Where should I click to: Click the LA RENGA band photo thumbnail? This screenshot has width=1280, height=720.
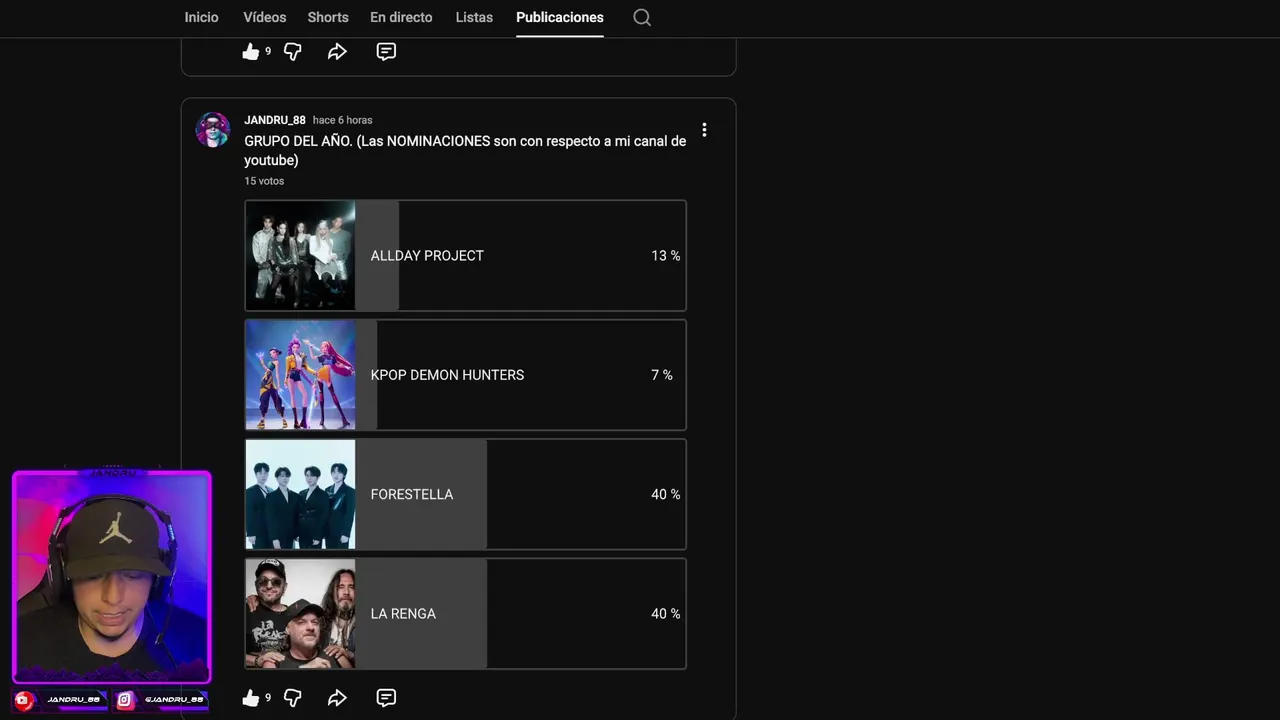pyautogui.click(x=300, y=614)
